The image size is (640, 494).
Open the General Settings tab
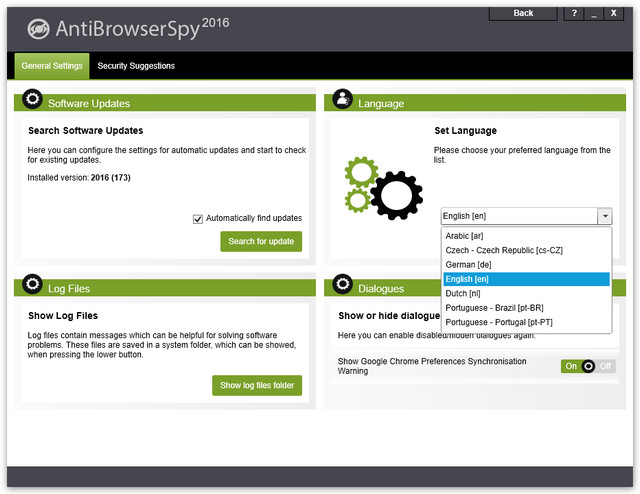(52, 66)
